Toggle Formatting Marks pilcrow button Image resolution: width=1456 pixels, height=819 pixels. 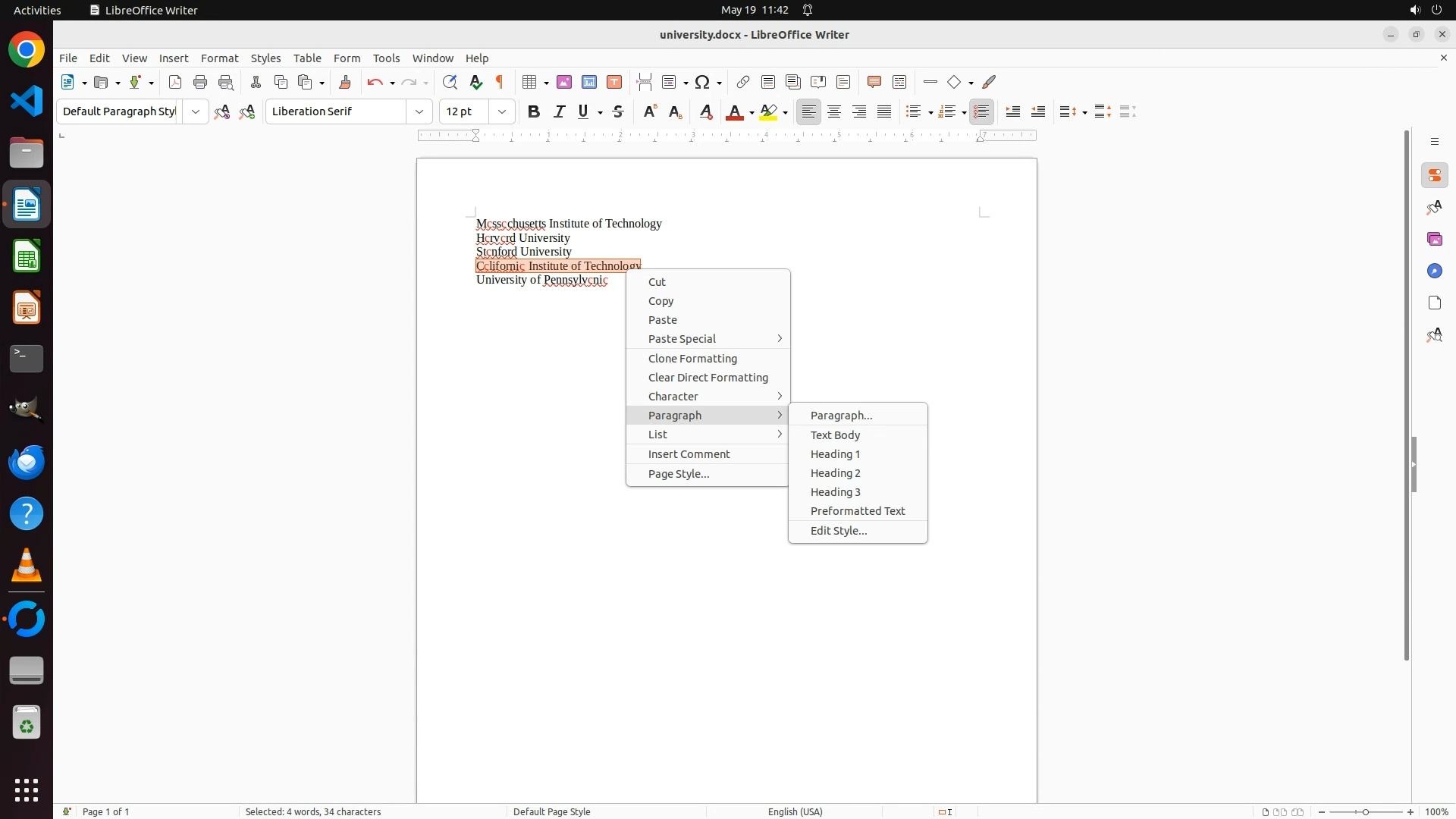point(500,82)
